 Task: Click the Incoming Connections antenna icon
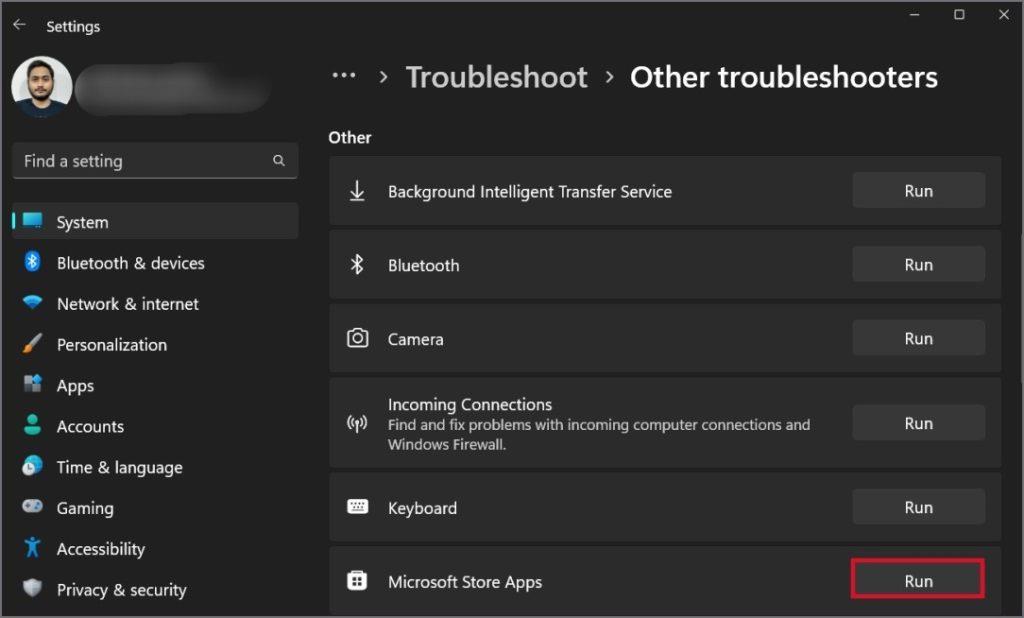point(357,423)
